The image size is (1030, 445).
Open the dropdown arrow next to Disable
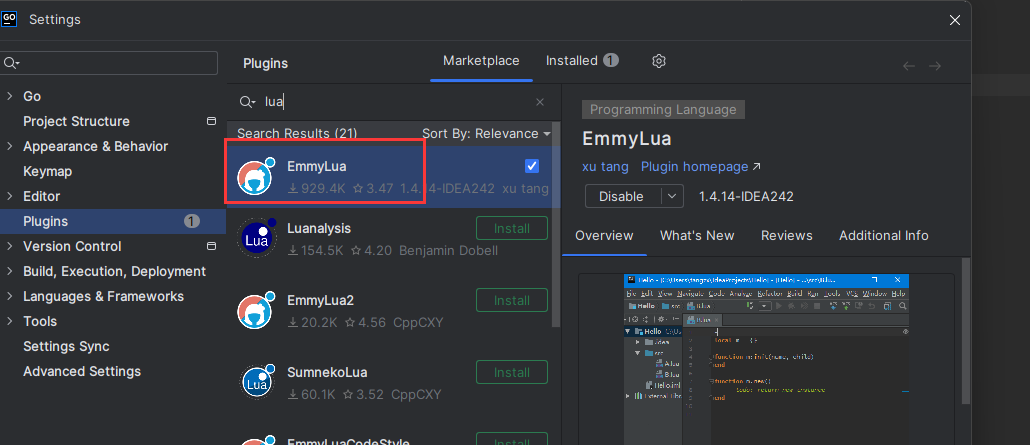[x=672, y=196]
